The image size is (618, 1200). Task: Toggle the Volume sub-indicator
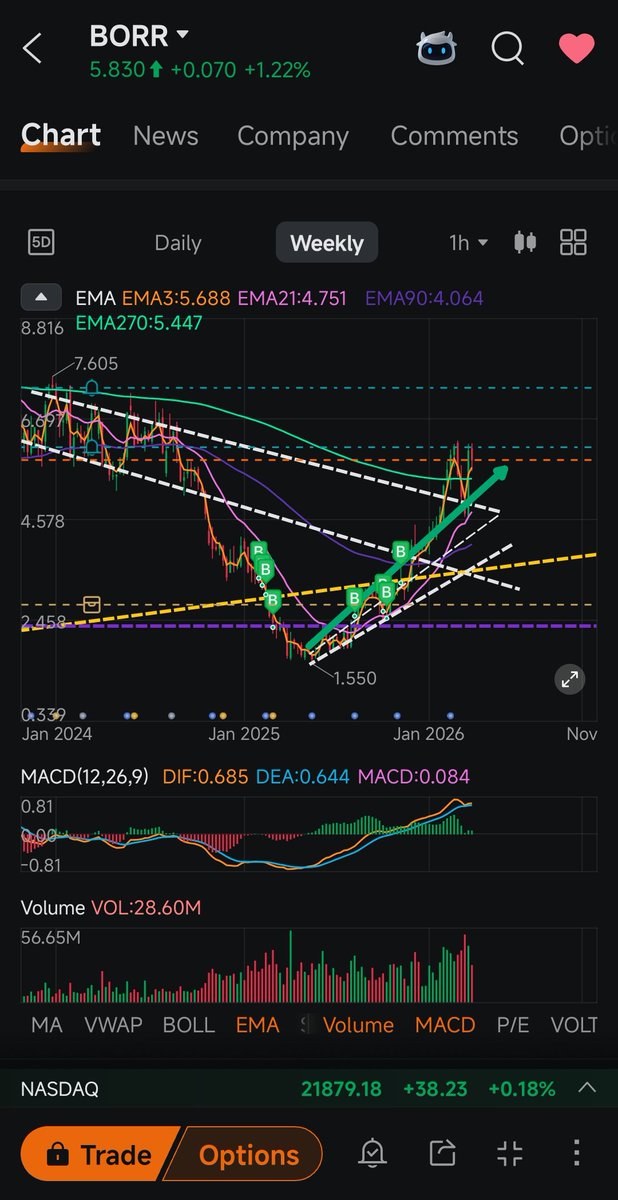(358, 1025)
